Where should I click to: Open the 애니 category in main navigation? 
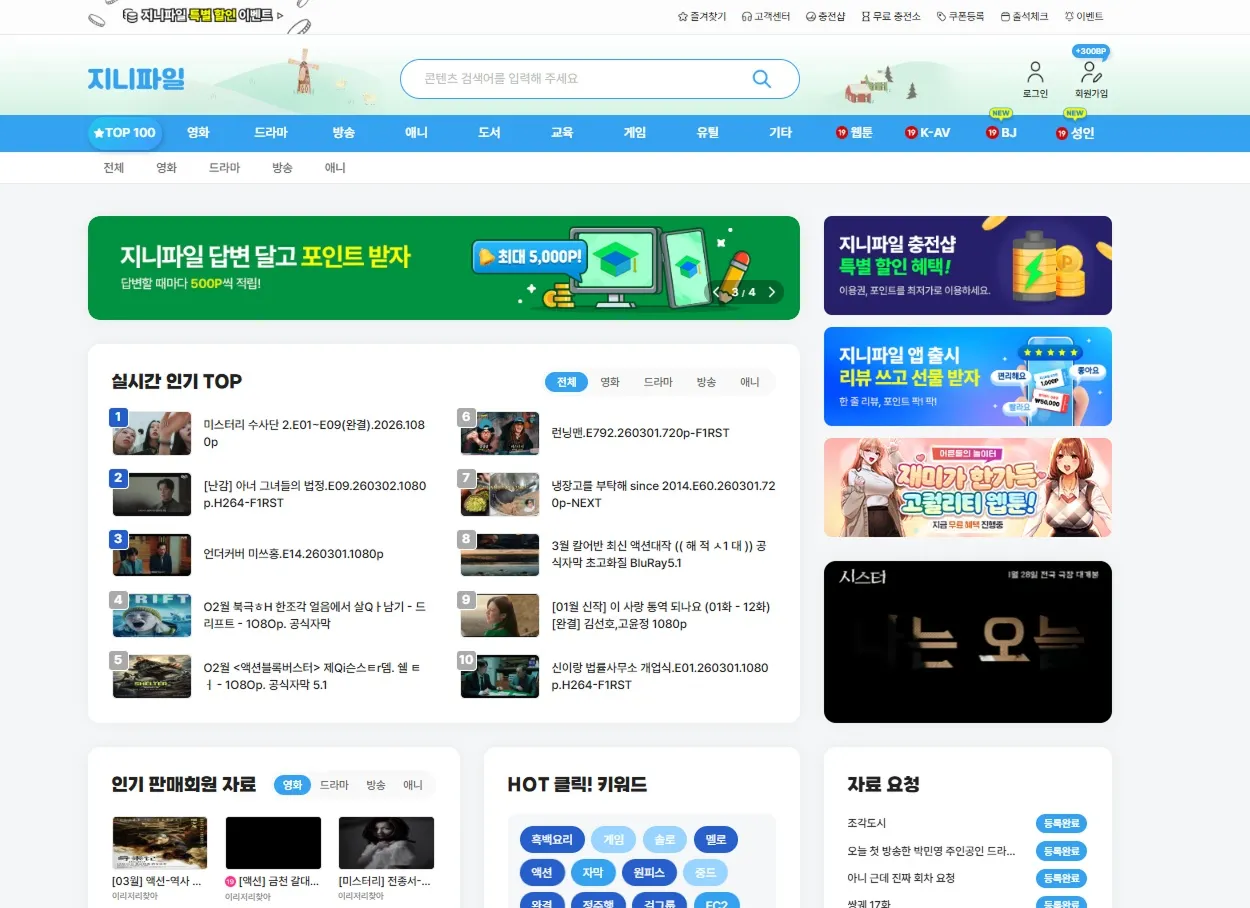[x=416, y=132]
